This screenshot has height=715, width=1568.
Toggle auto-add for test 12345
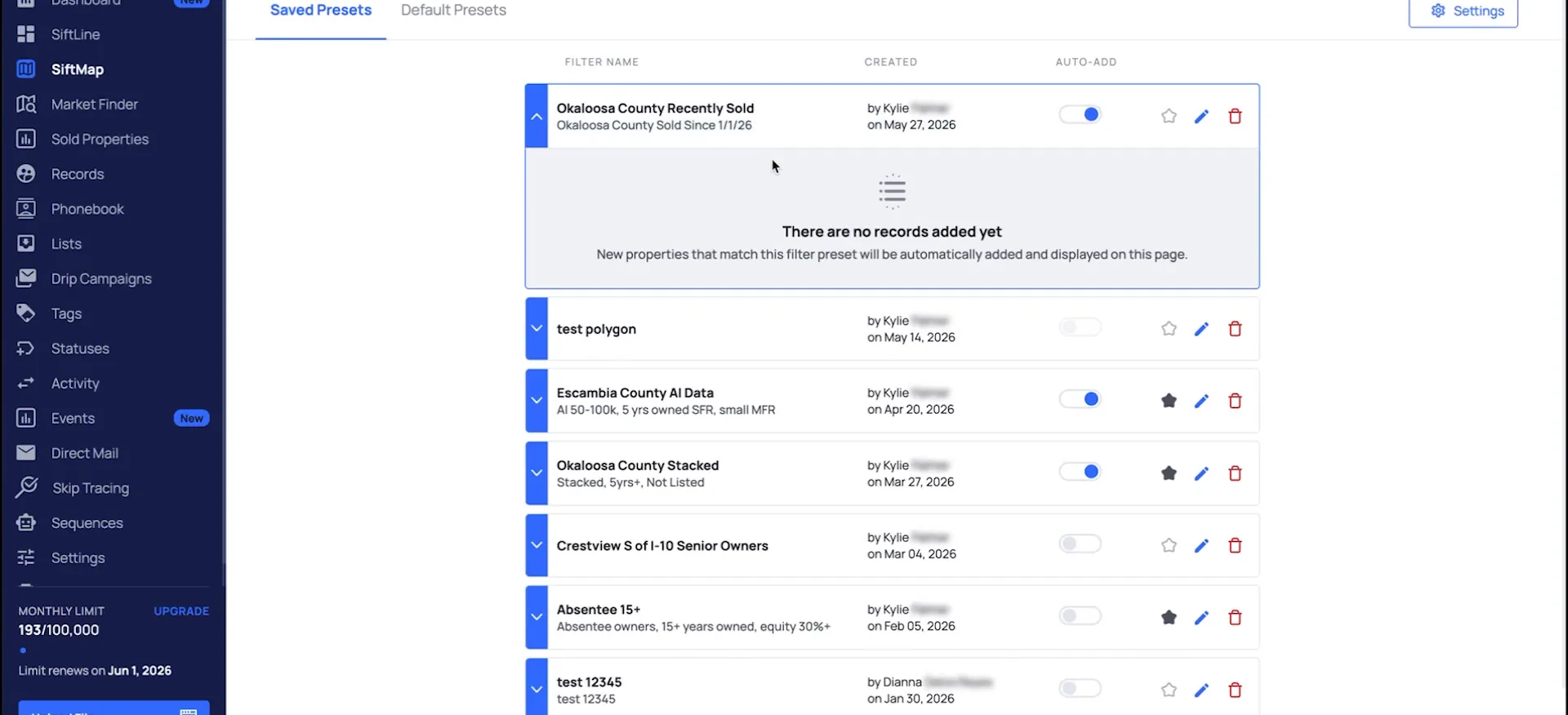[1080, 688]
